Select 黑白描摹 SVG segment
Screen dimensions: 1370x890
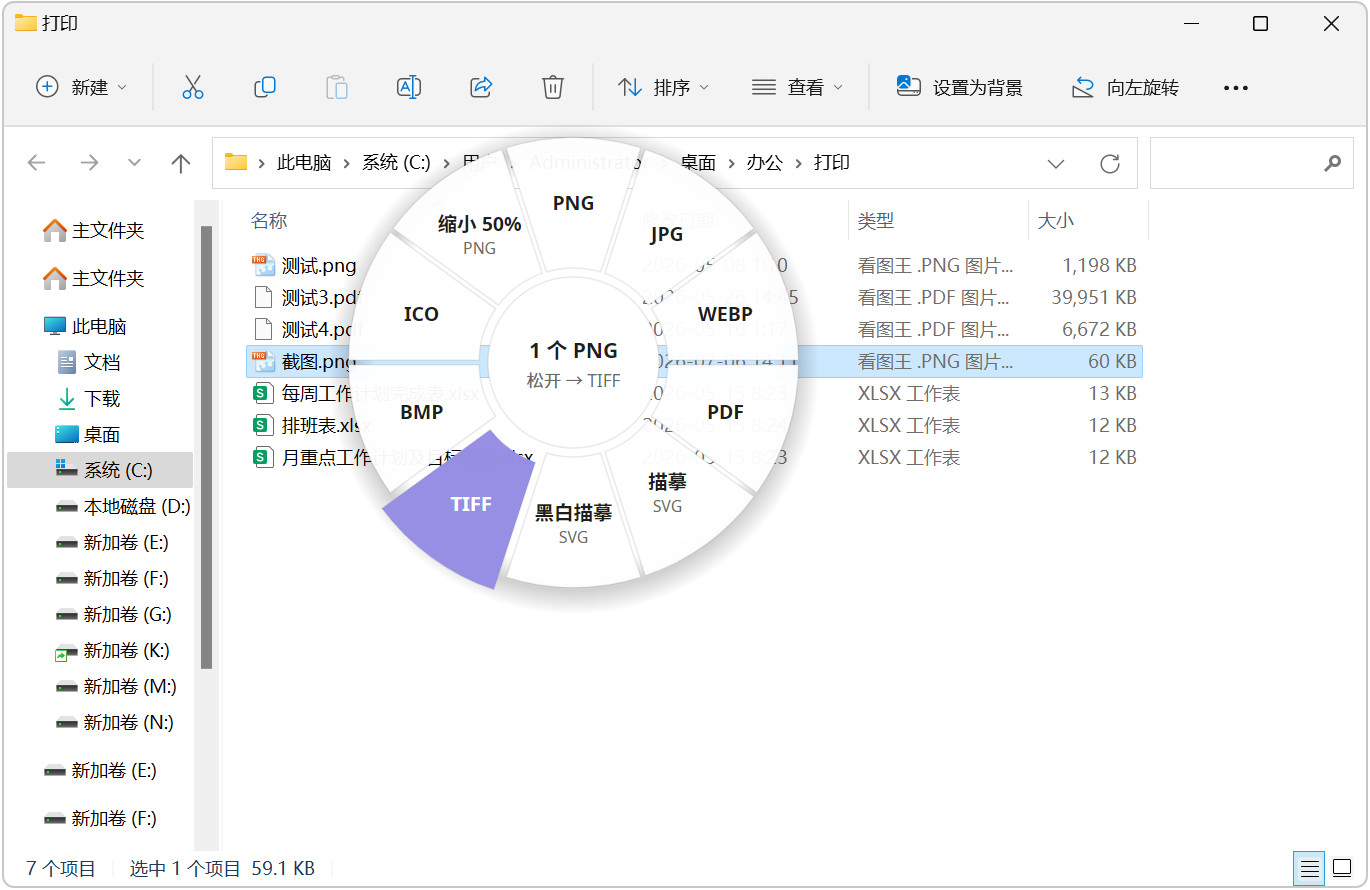click(x=574, y=523)
